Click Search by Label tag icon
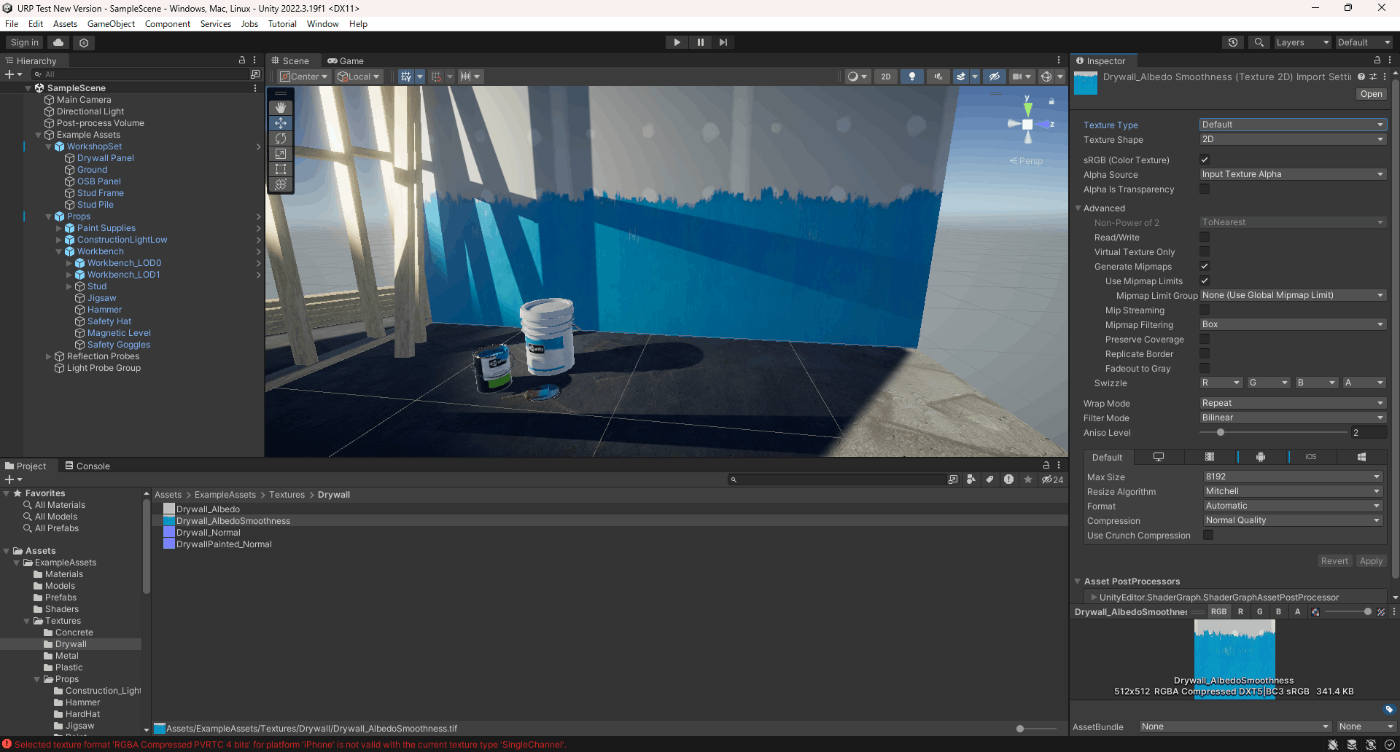The height and width of the screenshot is (752, 1400). pos(989,480)
